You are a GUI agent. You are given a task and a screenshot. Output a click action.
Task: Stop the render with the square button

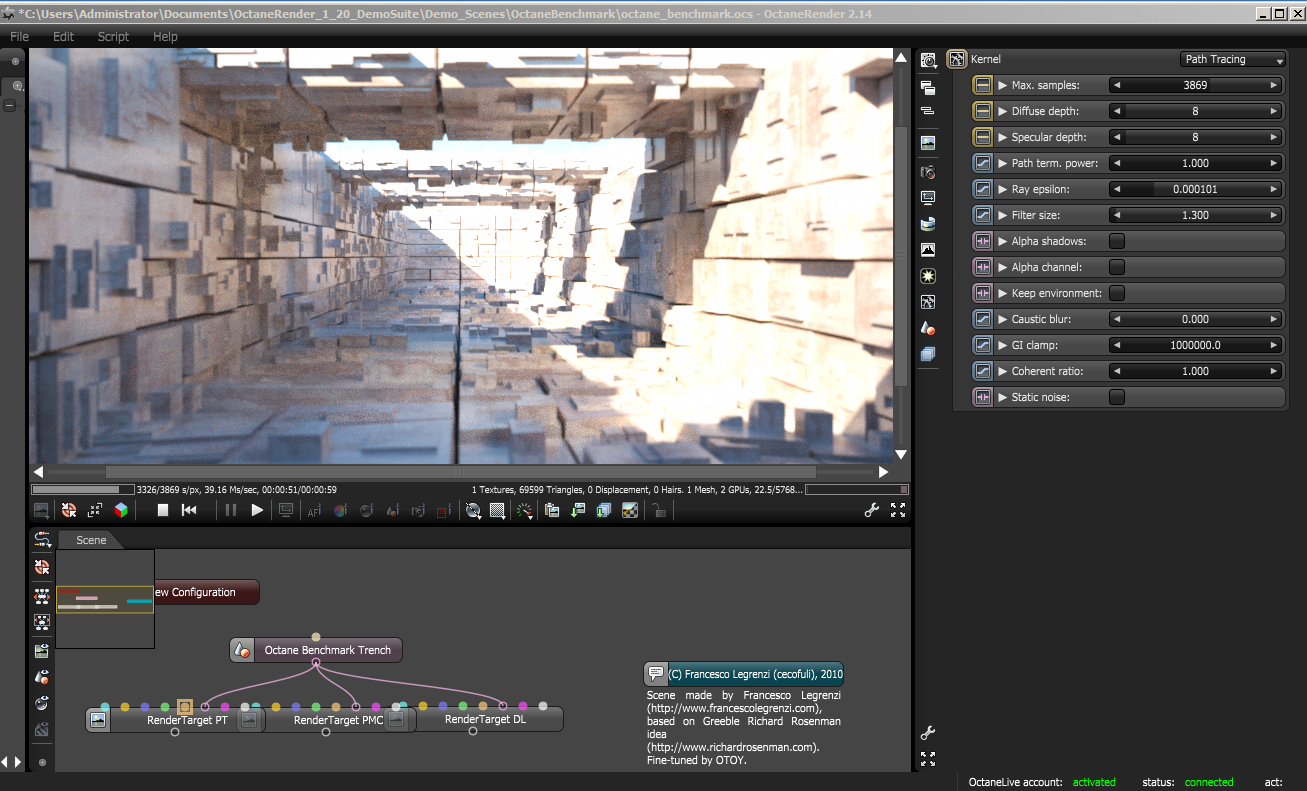click(x=163, y=510)
